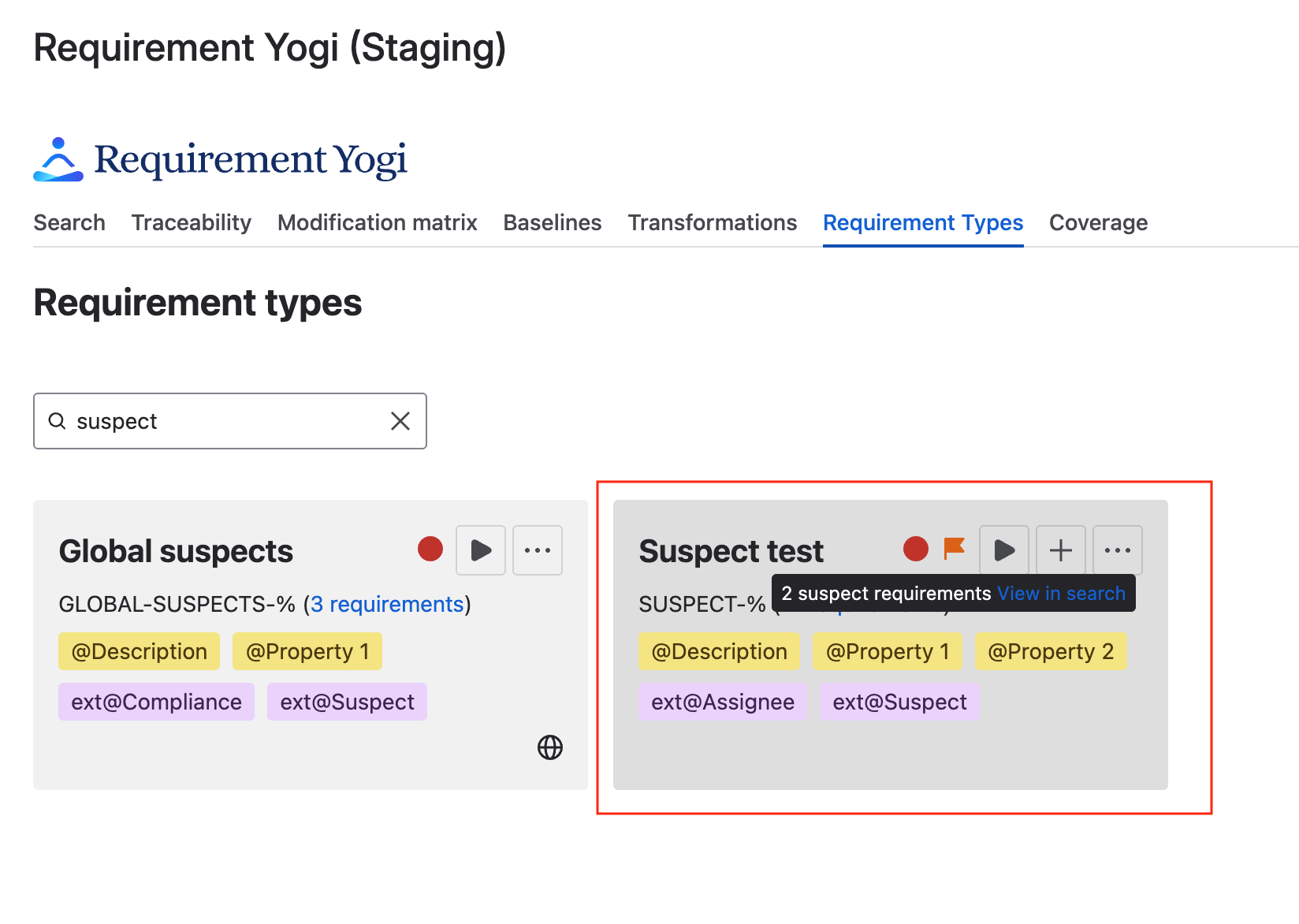Image resolution: width=1299 pixels, height=924 pixels.
Task: Clear the suspect search field
Action: (x=400, y=421)
